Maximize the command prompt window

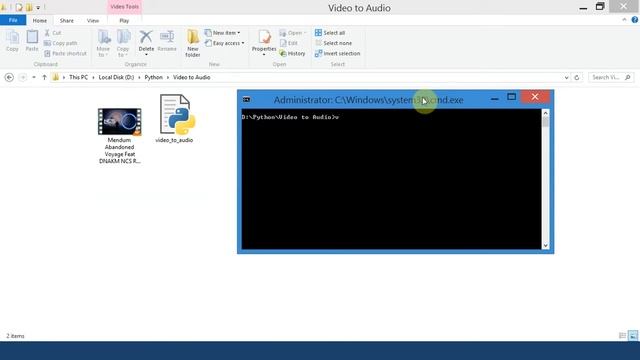(x=511, y=97)
